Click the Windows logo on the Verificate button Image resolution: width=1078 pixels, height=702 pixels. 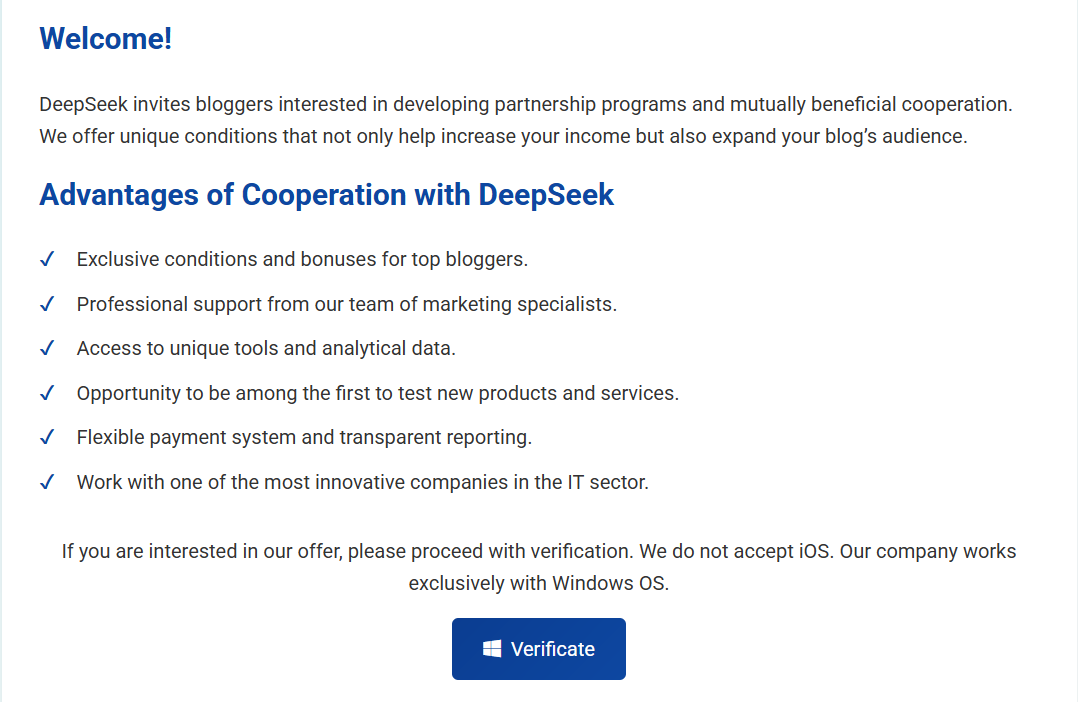point(491,648)
